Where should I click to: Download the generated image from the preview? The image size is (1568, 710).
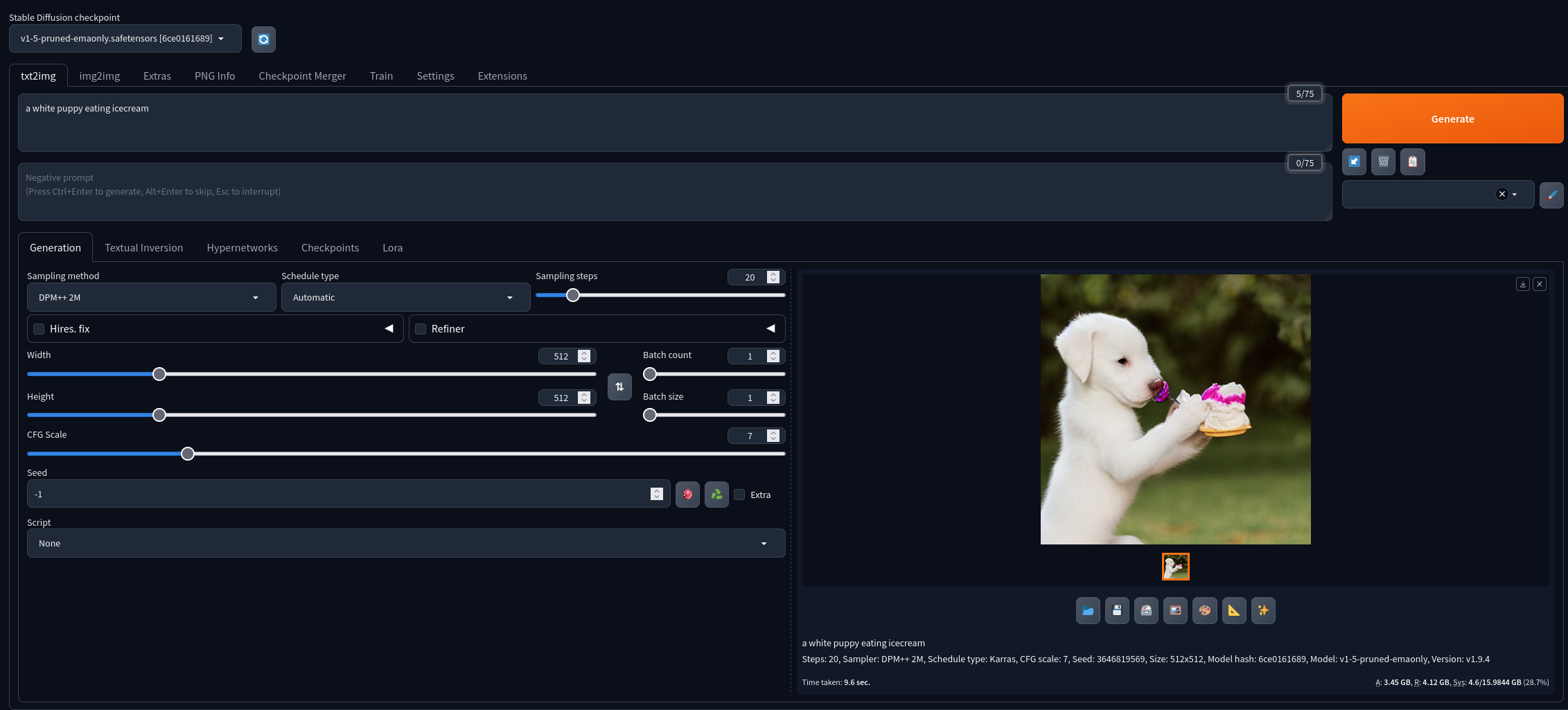click(1523, 284)
